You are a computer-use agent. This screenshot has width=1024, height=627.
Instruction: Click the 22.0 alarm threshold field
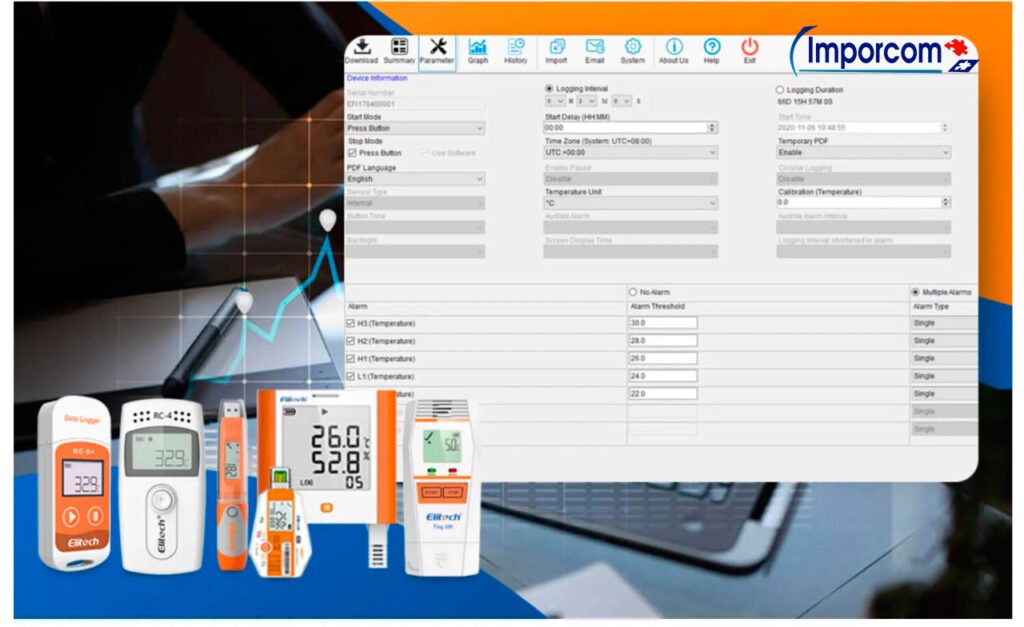click(x=663, y=394)
